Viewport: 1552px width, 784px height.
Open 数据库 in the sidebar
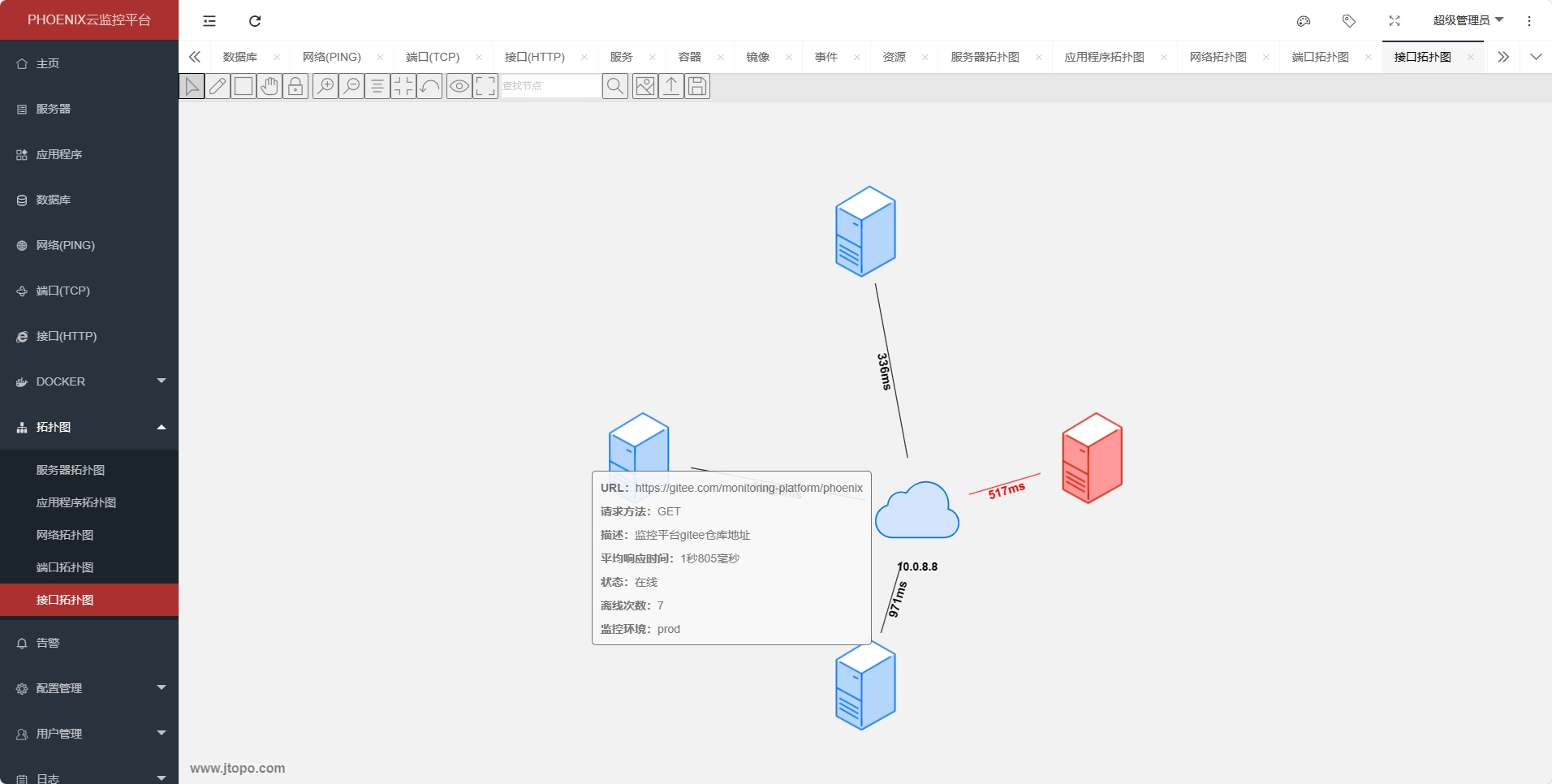coord(89,200)
